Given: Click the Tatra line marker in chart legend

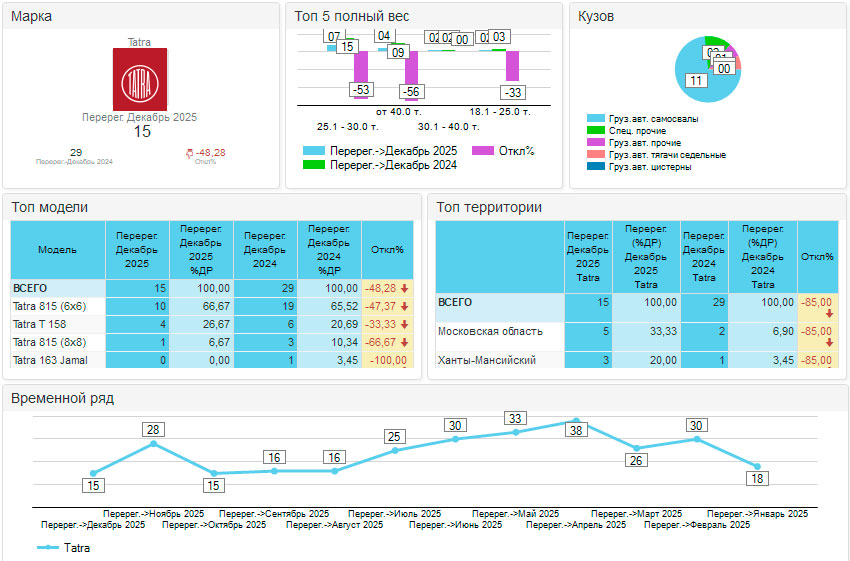Looking at the screenshot, I should click(48, 548).
